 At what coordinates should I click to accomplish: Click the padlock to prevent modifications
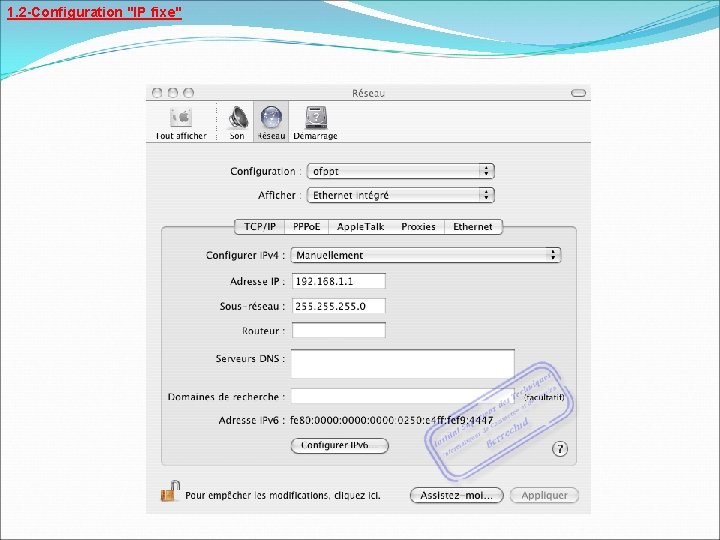click(x=170, y=491)
